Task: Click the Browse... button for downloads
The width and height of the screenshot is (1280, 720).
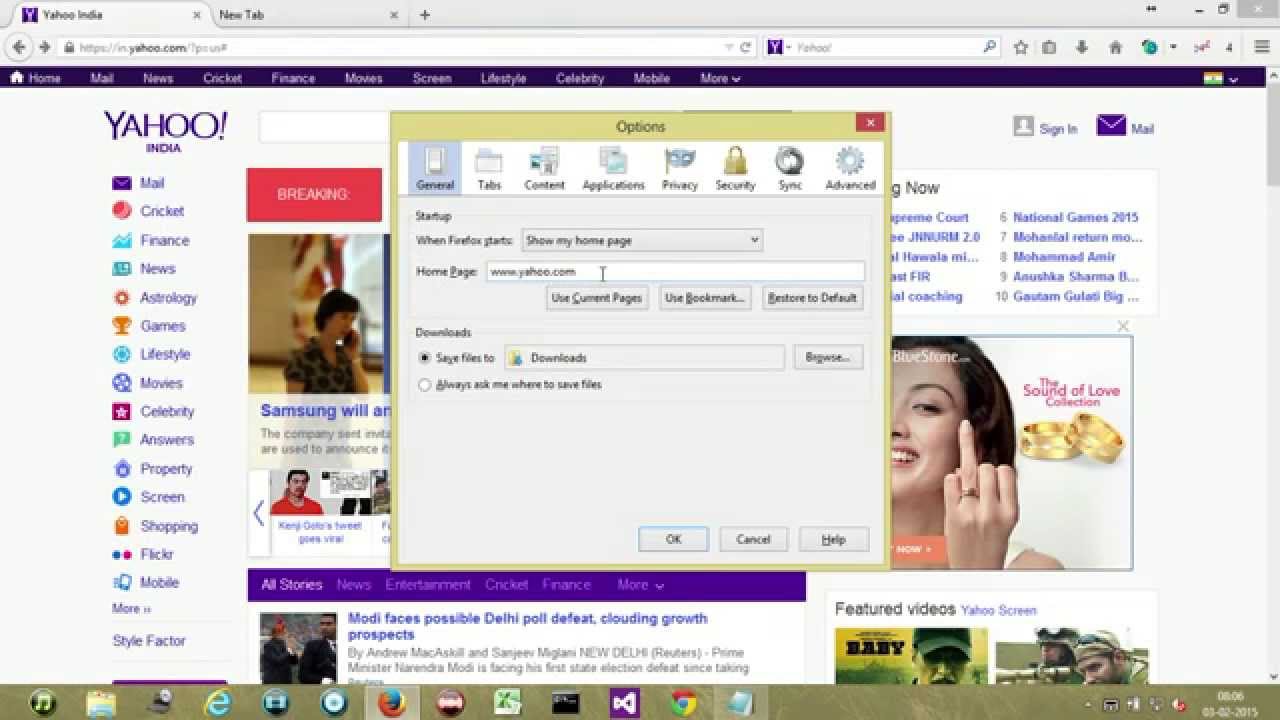Action: 828,357
